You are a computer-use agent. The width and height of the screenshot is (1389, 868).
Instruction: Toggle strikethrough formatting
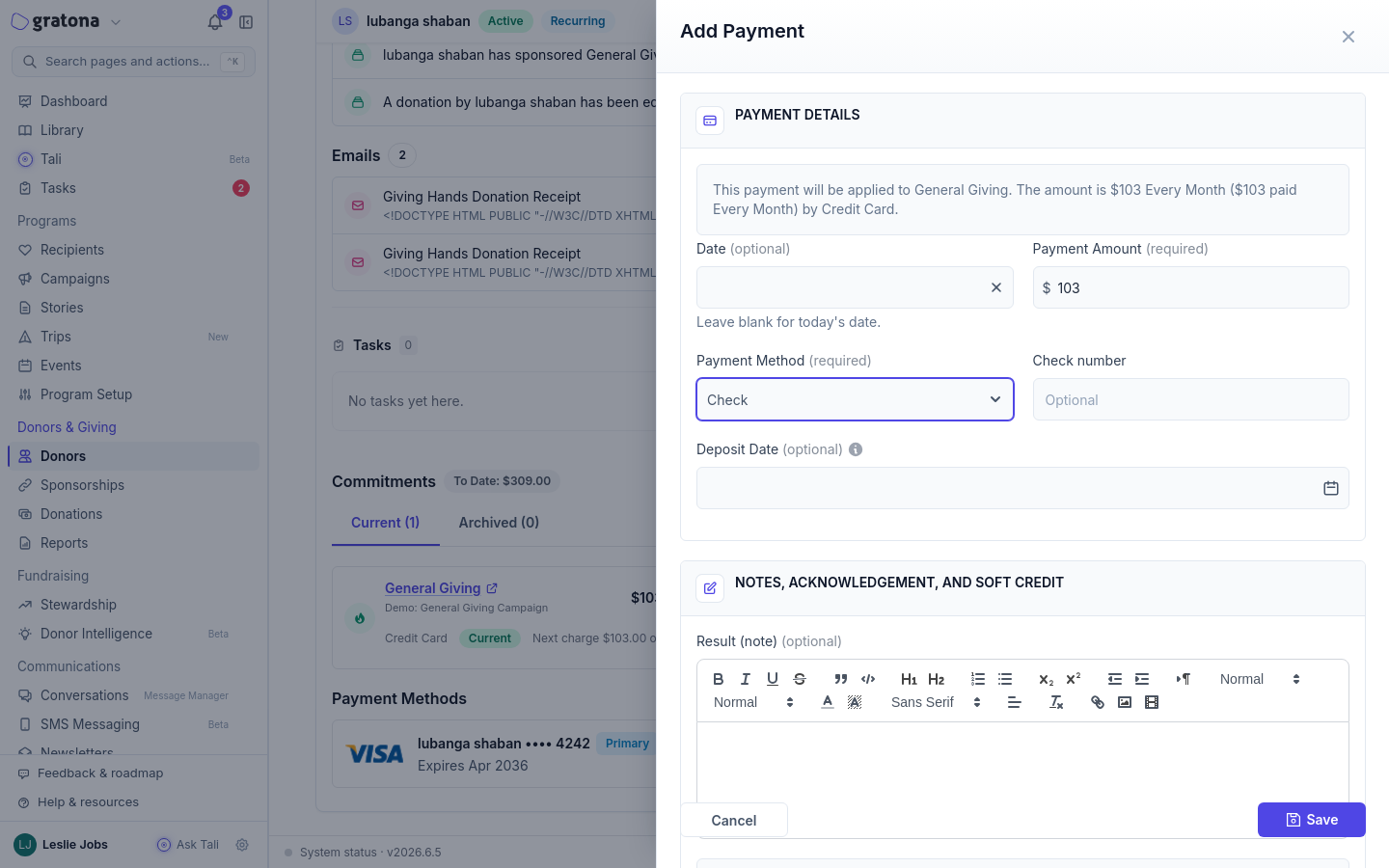click(x=799, y=679)
